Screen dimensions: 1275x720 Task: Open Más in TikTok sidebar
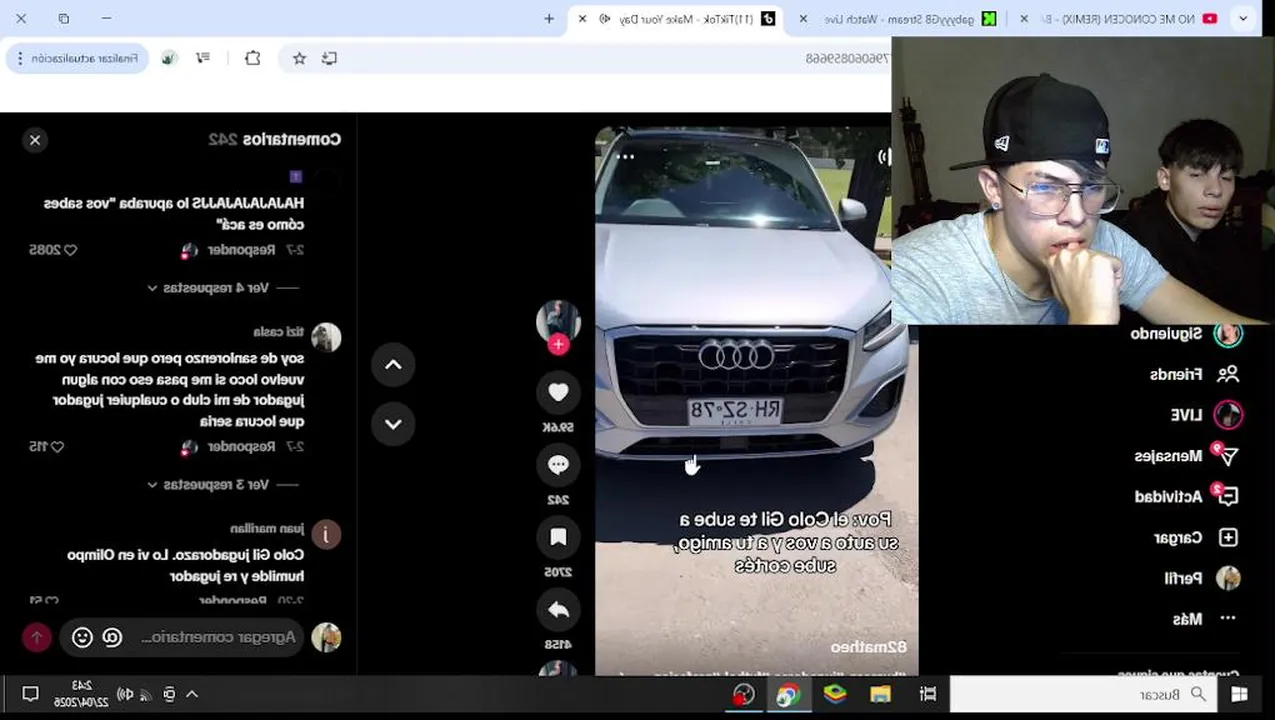(x=1204, y=619)
